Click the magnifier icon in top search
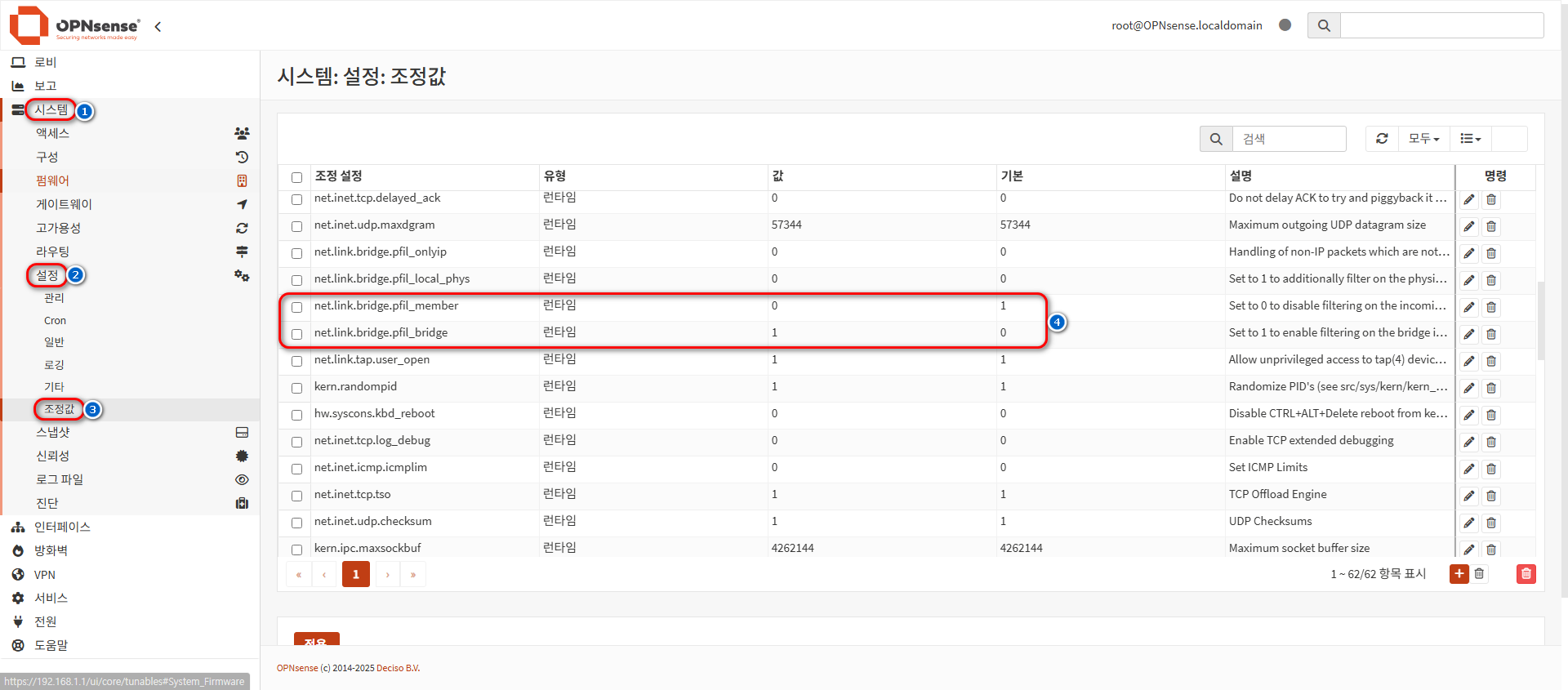 pyautogui.click(x=1324, y=25)
